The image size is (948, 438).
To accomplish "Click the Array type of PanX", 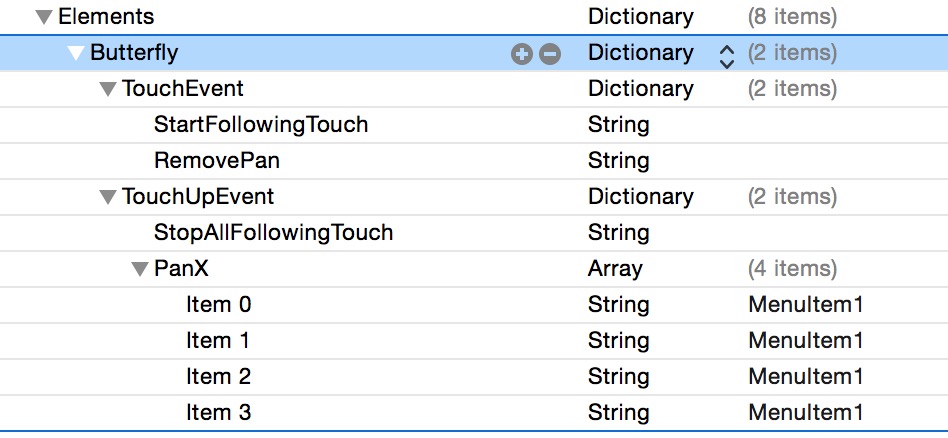I will (x=615, y=269).
